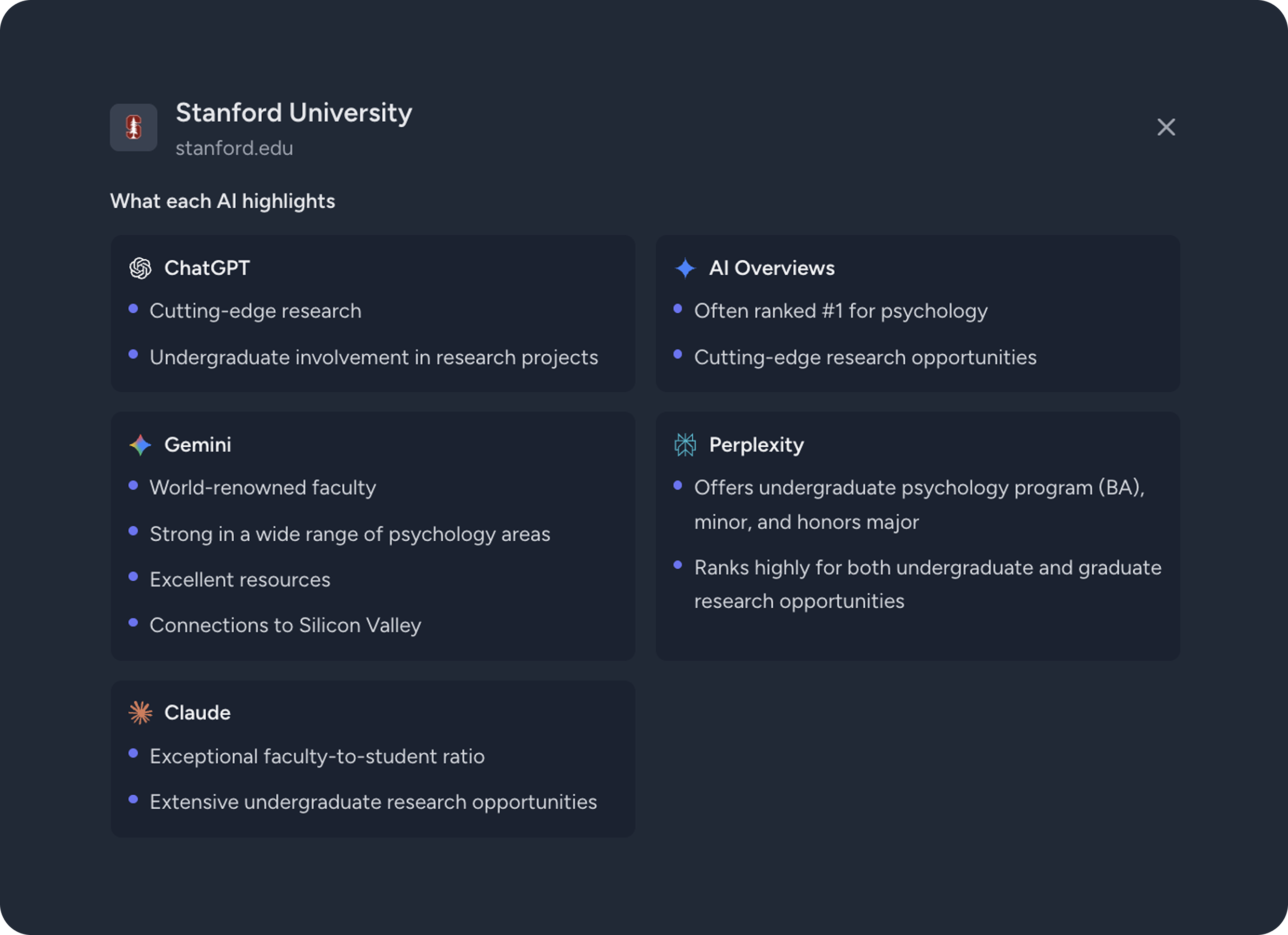Click the What each AI highlights heading
The height and width of the screenshot is (935, 1288).
pos(223,201)
